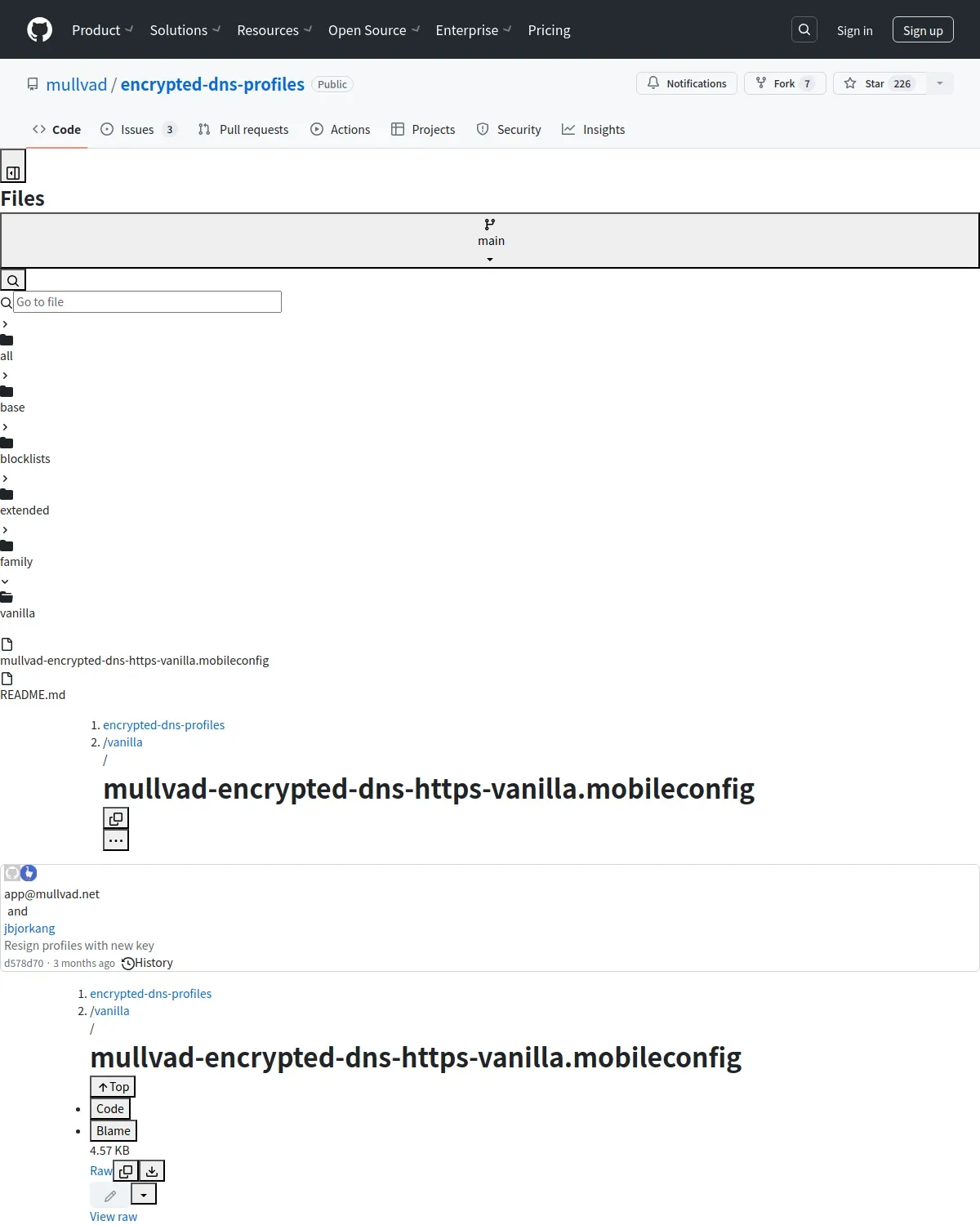Toggle the file tree side panel icon

tap(13, 167)
